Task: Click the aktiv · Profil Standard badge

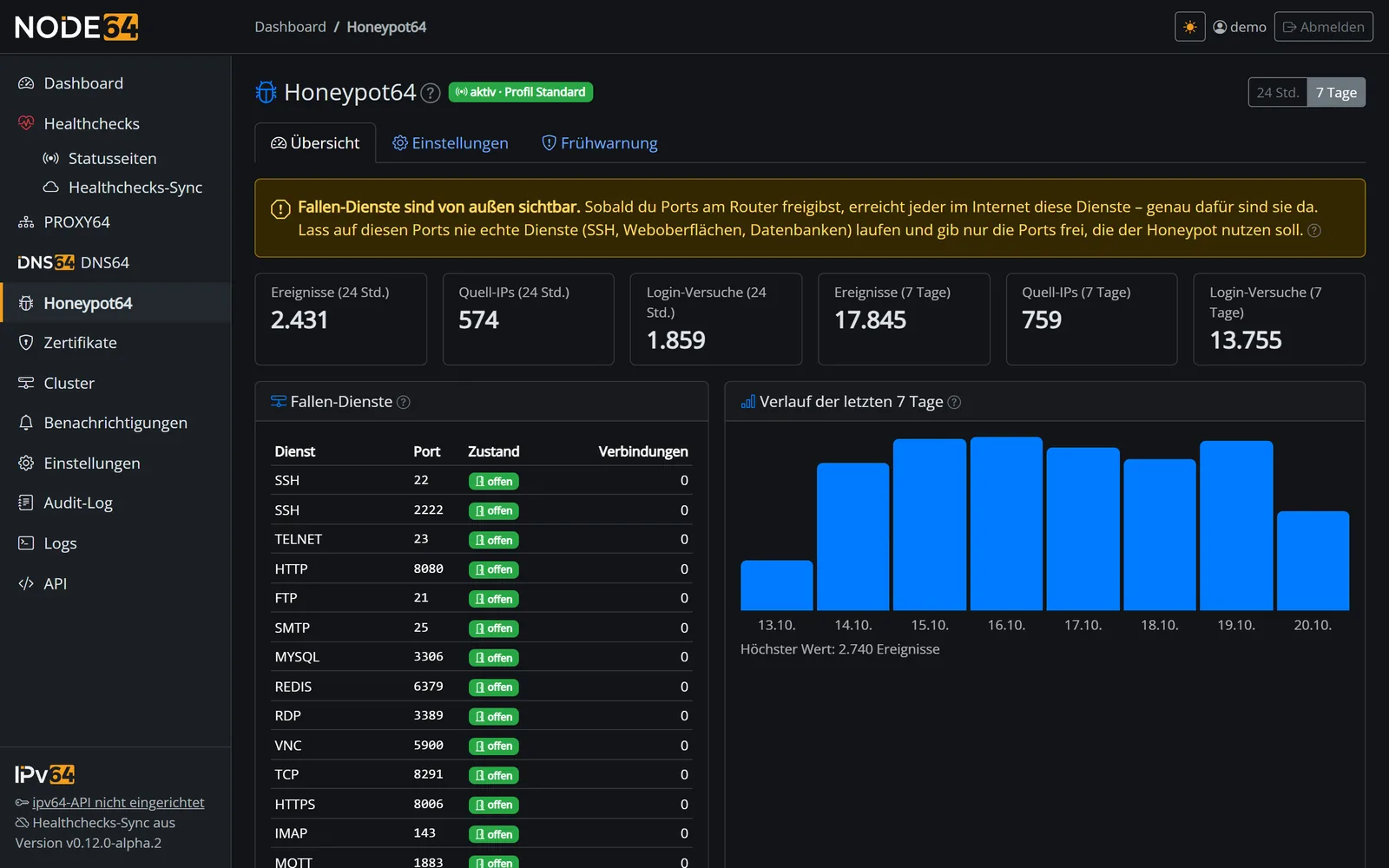Action: point(521,92)
